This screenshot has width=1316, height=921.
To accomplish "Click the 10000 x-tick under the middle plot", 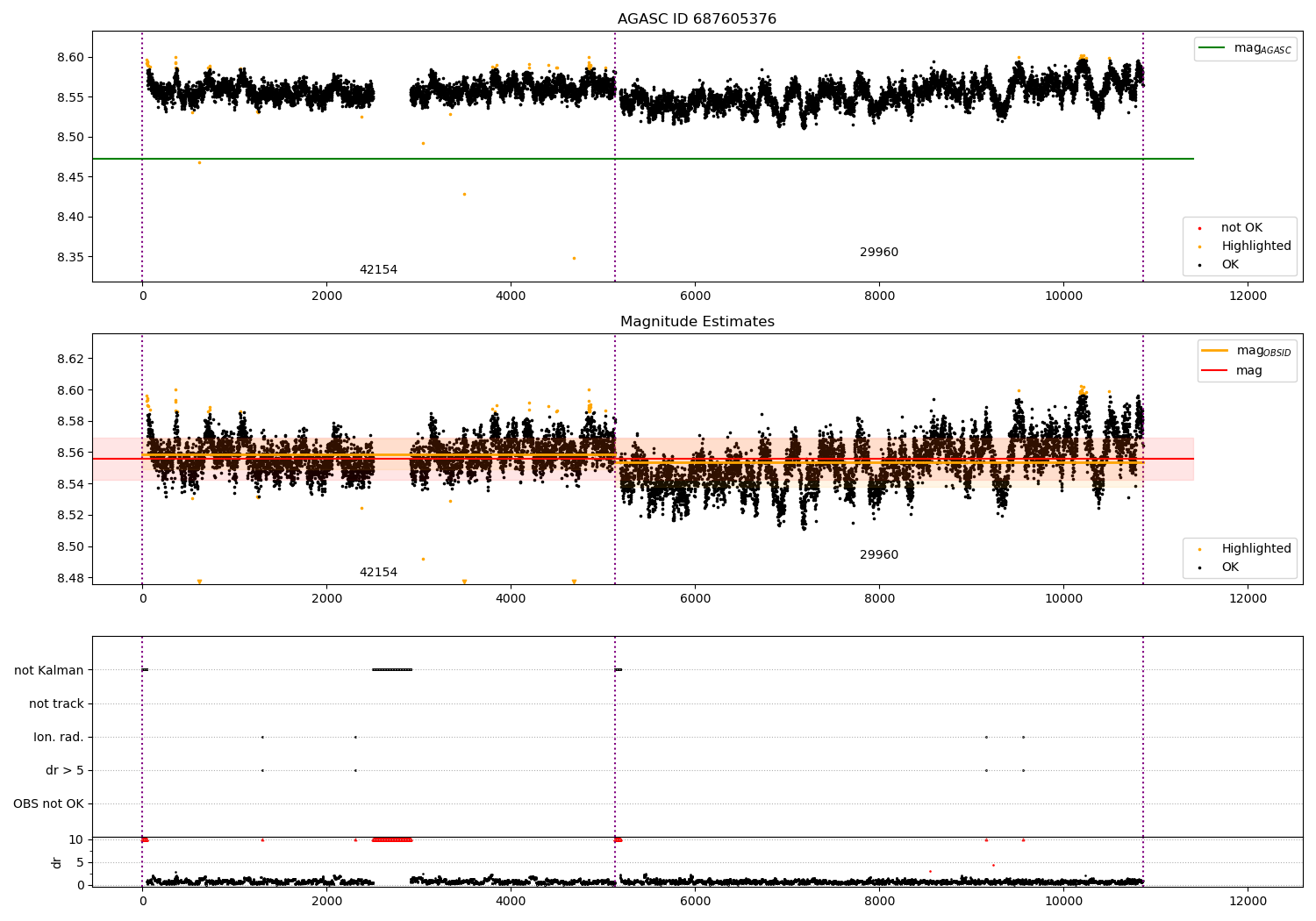I will click(1063, 599).
